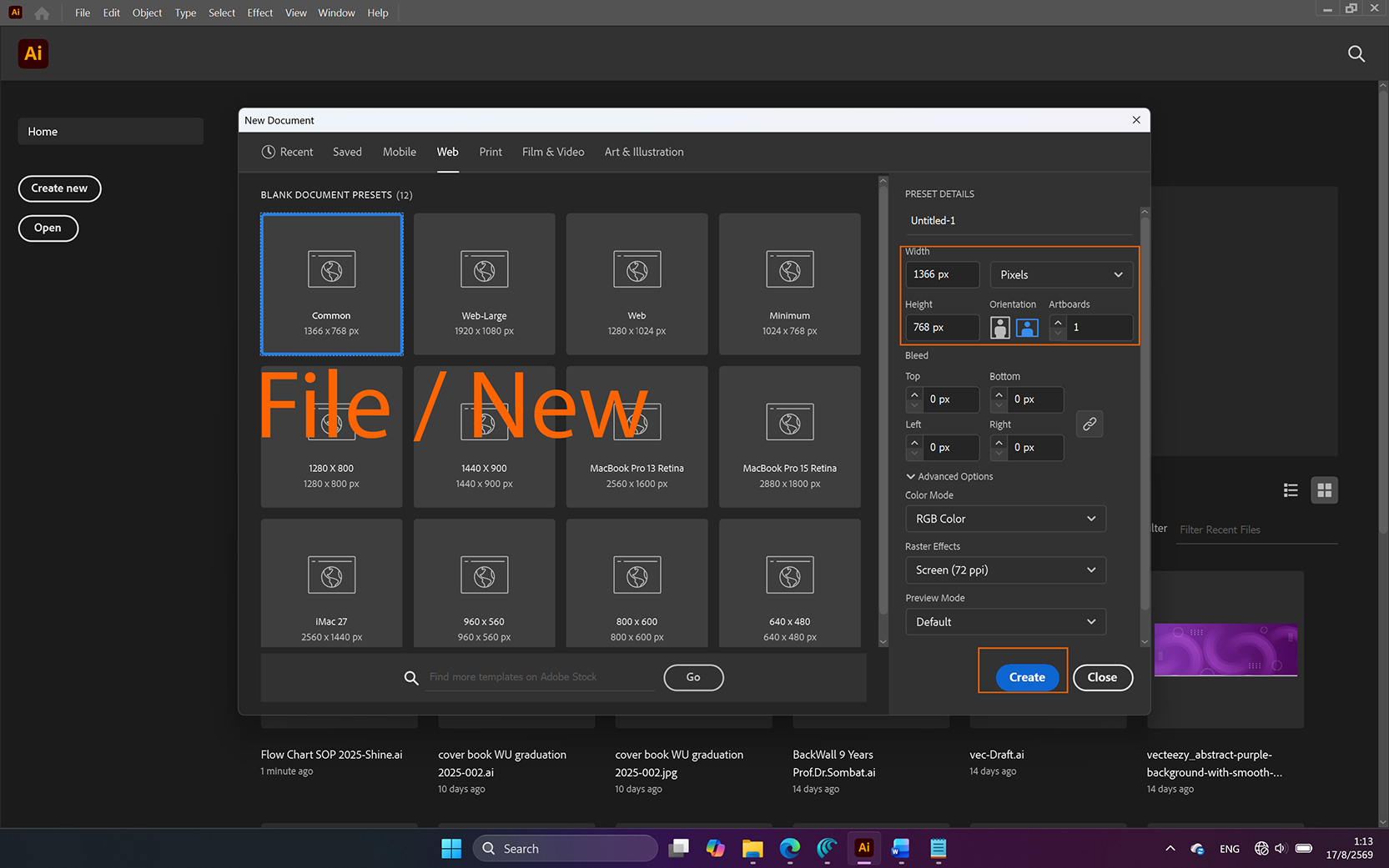Choose the MacBook Pro 15 Retina preset

click(789, 437)
